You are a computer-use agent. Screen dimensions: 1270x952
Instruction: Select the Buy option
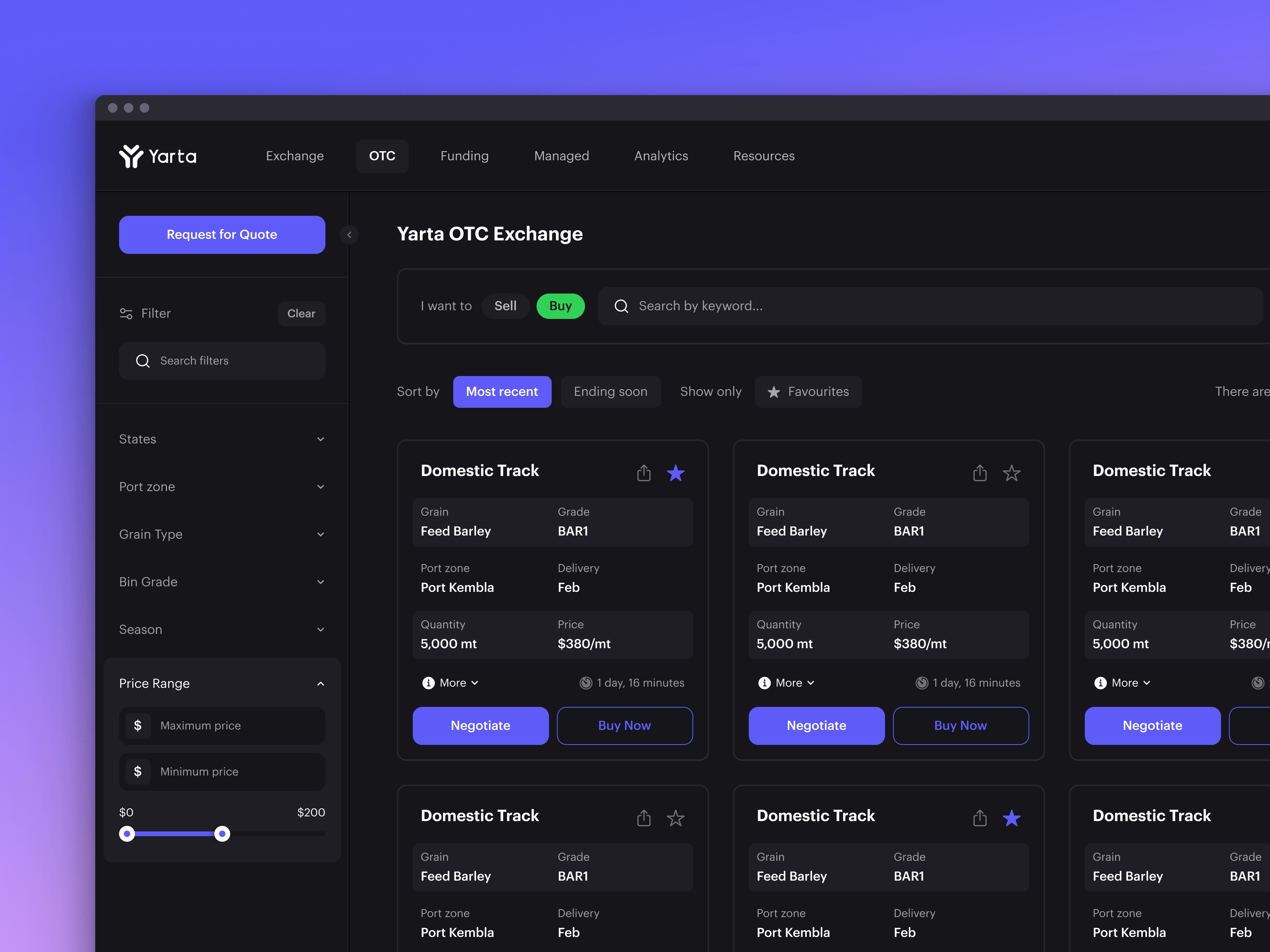coord(560,307)
